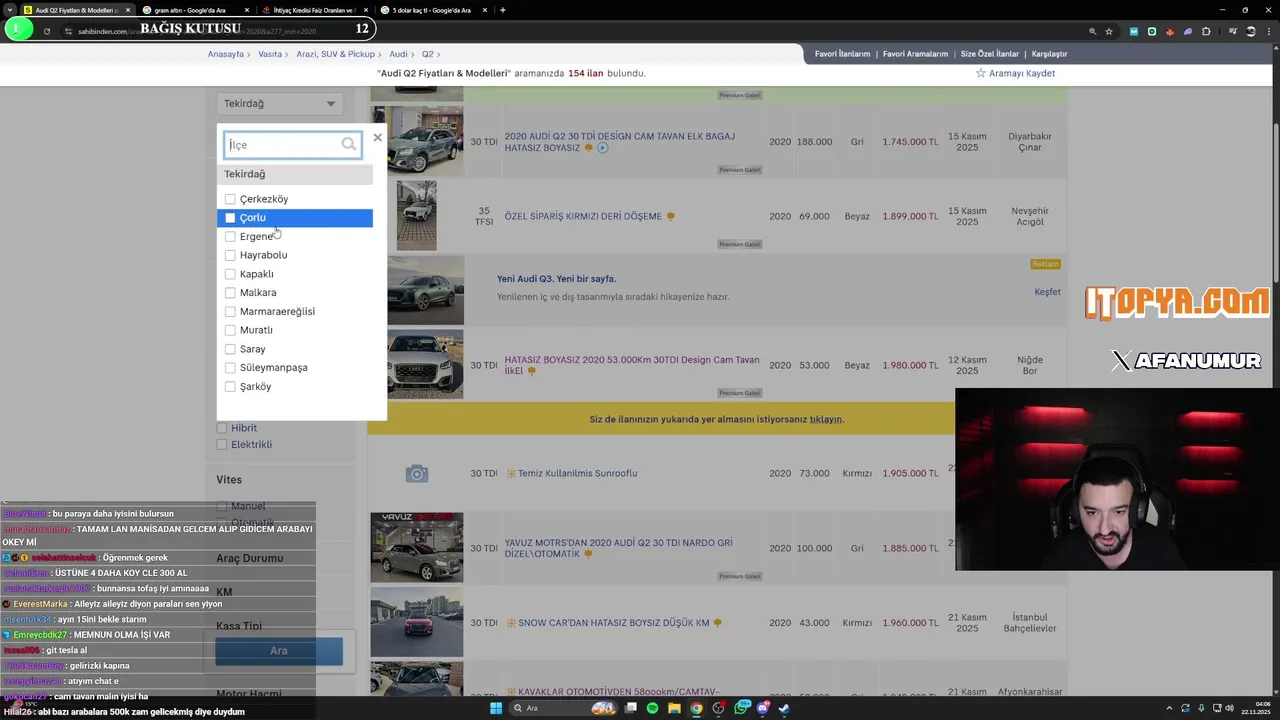Screen dimensions: 1280x720
Task: Switch to 5 dolar kaç tl tab
Action: pyautogui.click(x=432, y=10)
